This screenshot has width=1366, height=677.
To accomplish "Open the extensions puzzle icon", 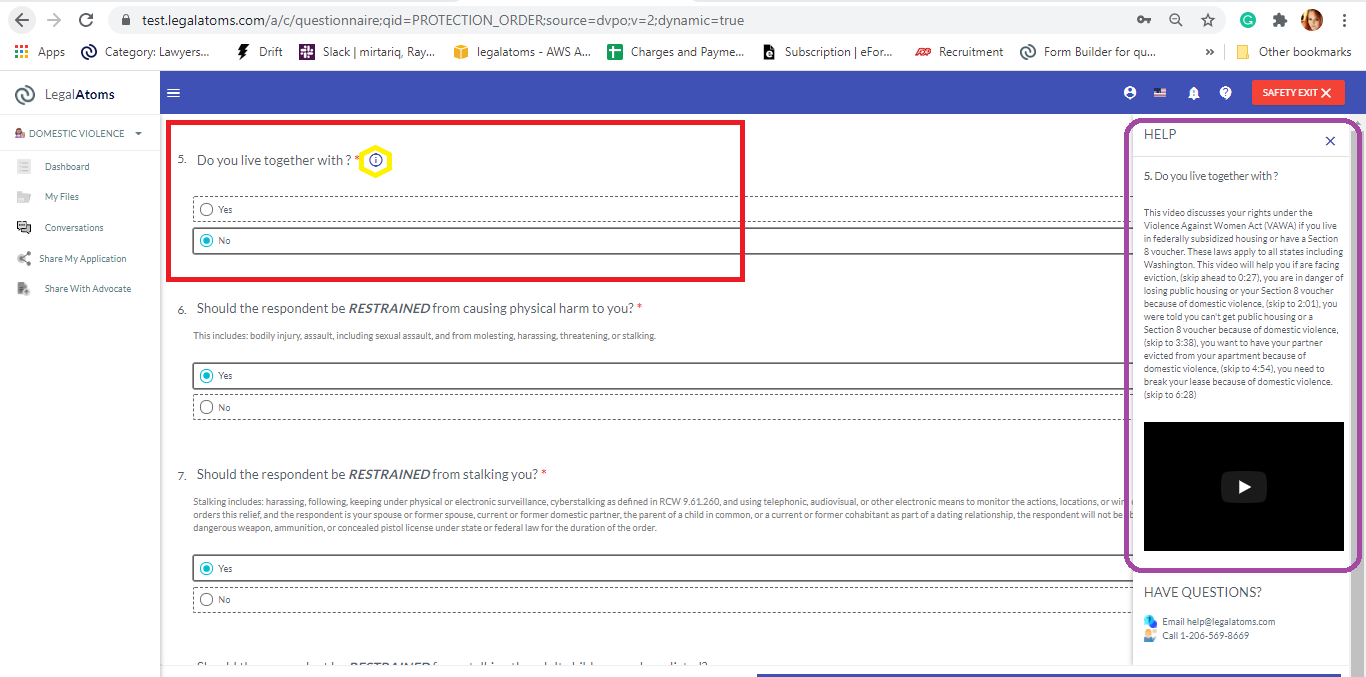I will click(1279, 20).
